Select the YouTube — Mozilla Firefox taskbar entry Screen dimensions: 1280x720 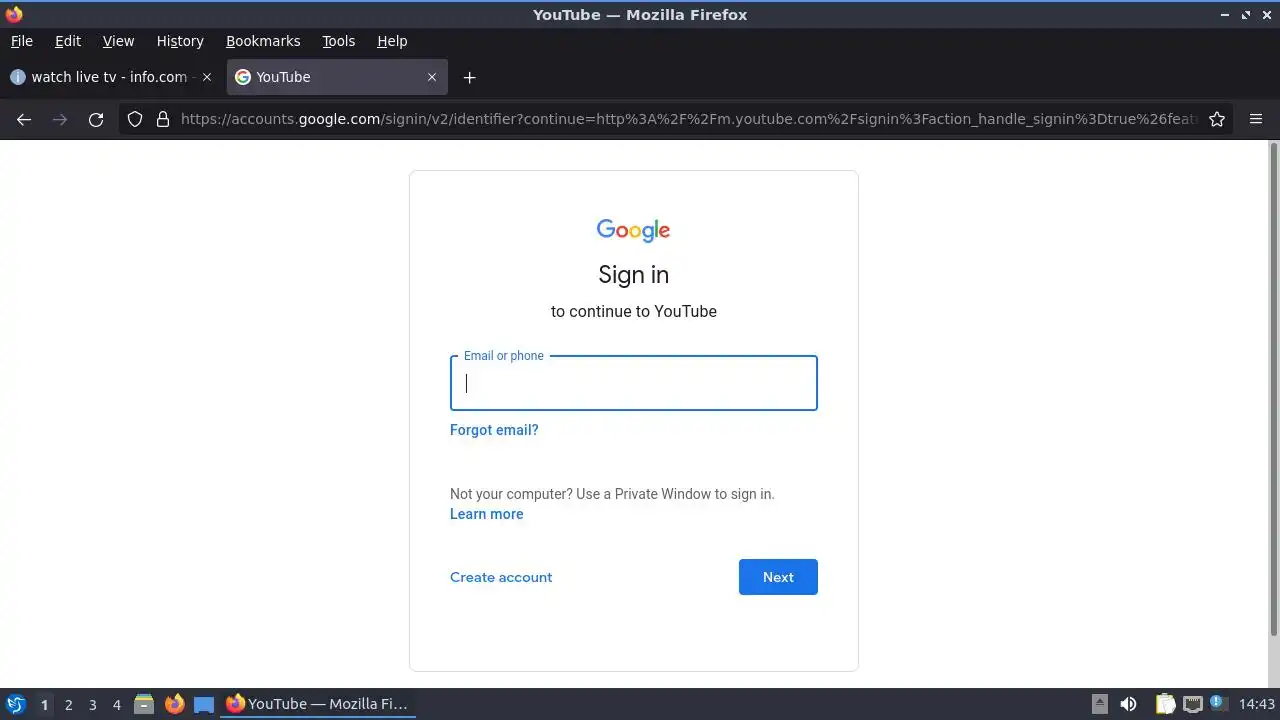318,704
